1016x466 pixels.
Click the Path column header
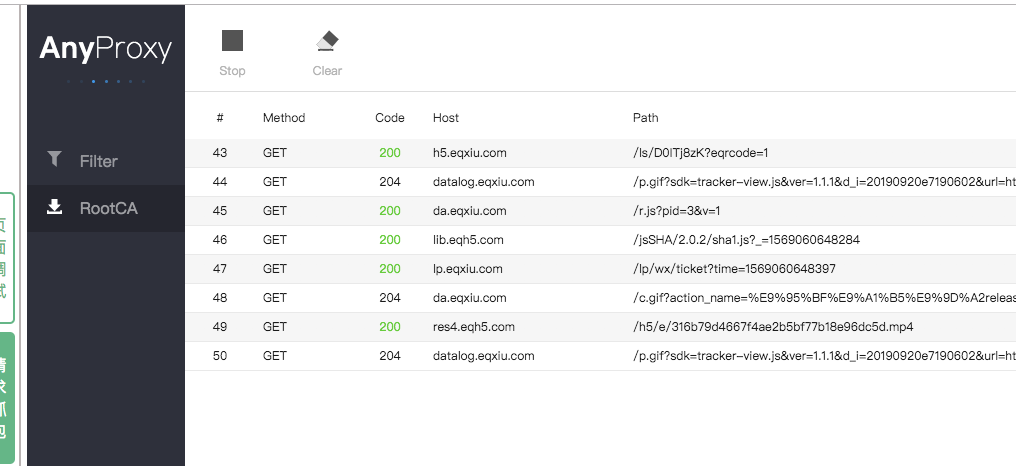click(646, 118)
